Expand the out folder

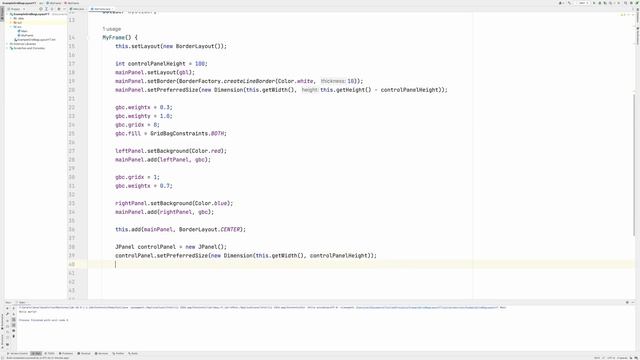(x=11, y=22)
